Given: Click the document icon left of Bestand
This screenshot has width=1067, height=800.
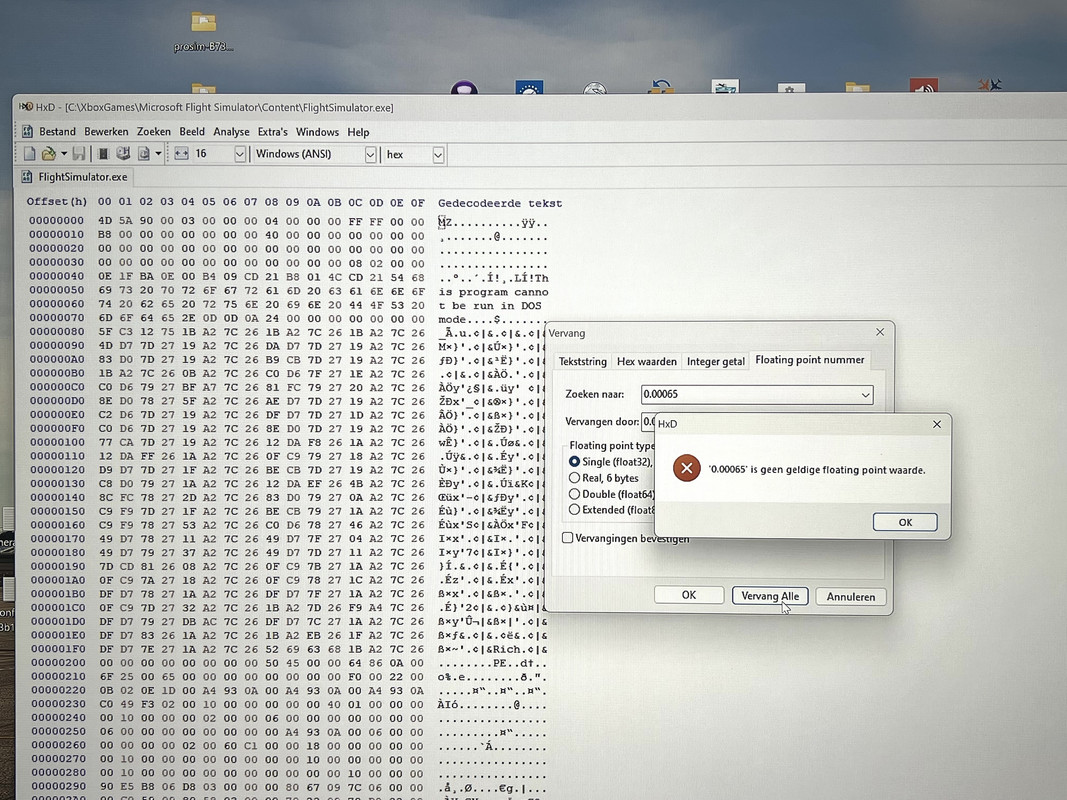Looking at the screenshot, I should [x=27, y=131].
